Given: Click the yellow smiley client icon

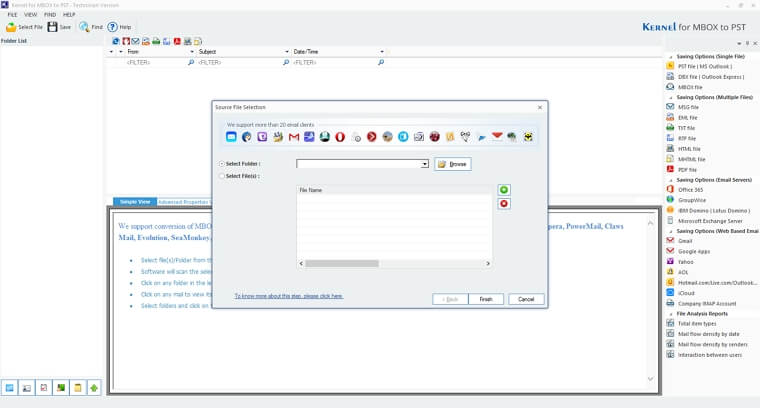Looking at the screenshot, I should [528, 137].
